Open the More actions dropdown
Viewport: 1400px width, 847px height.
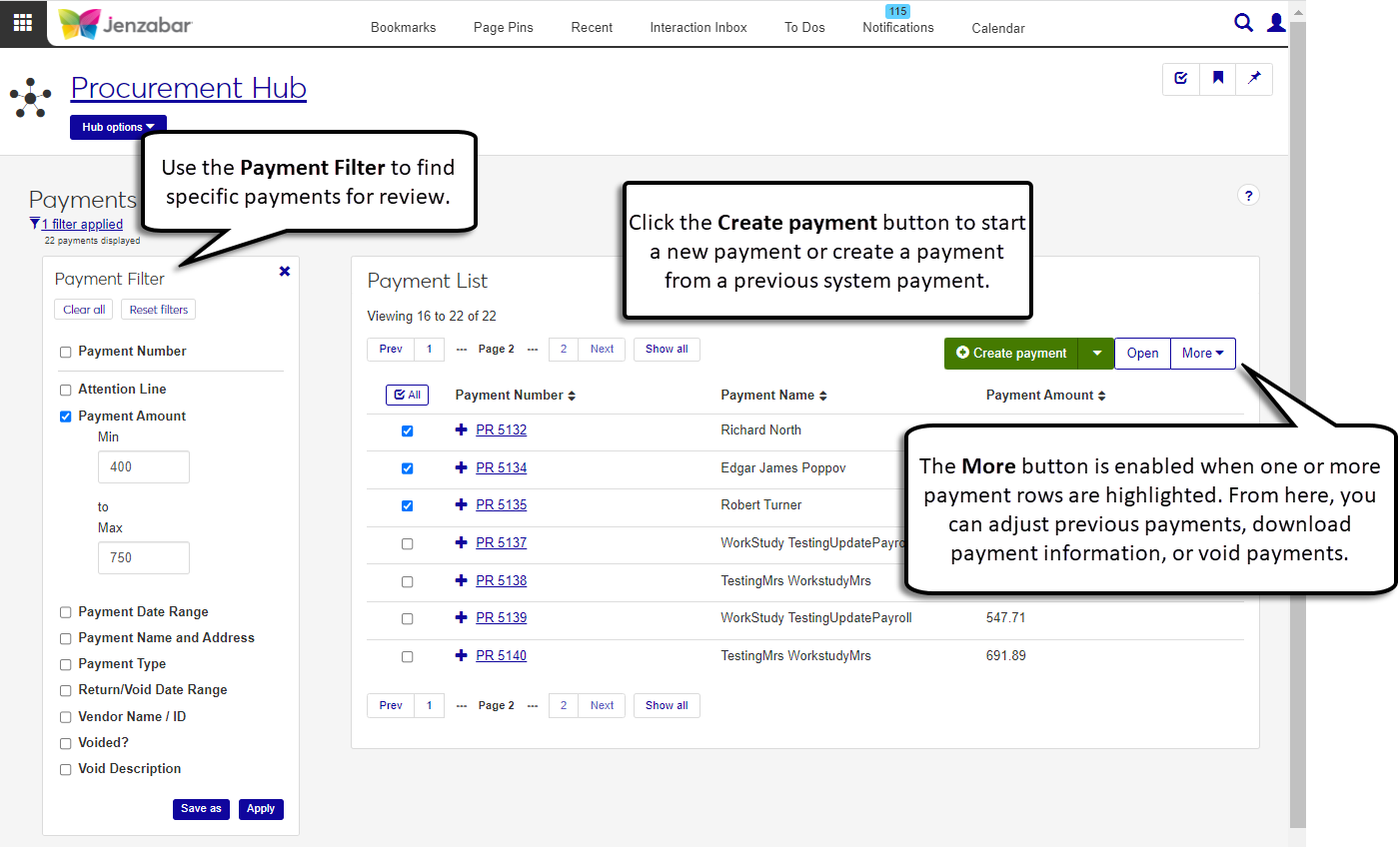pos(1203,353)
